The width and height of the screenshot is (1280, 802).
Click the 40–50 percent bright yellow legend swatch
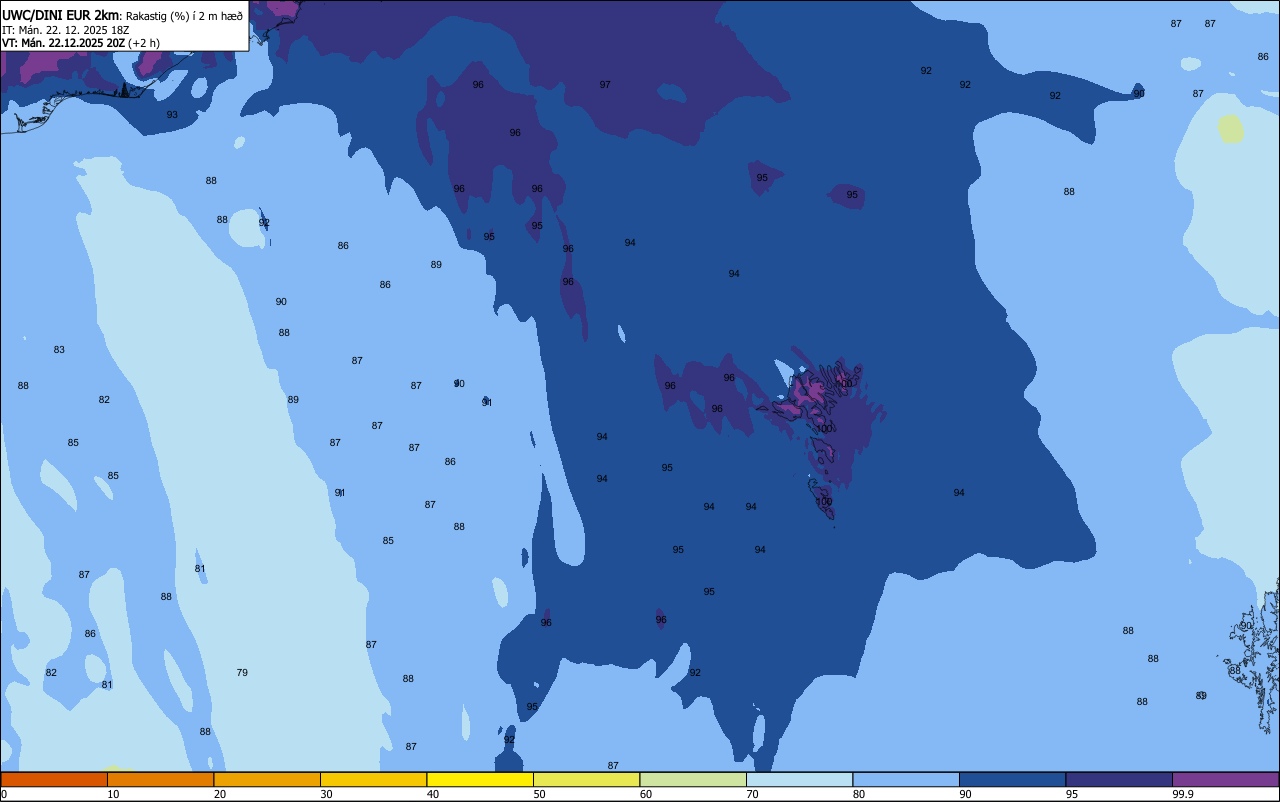[480, 779]
